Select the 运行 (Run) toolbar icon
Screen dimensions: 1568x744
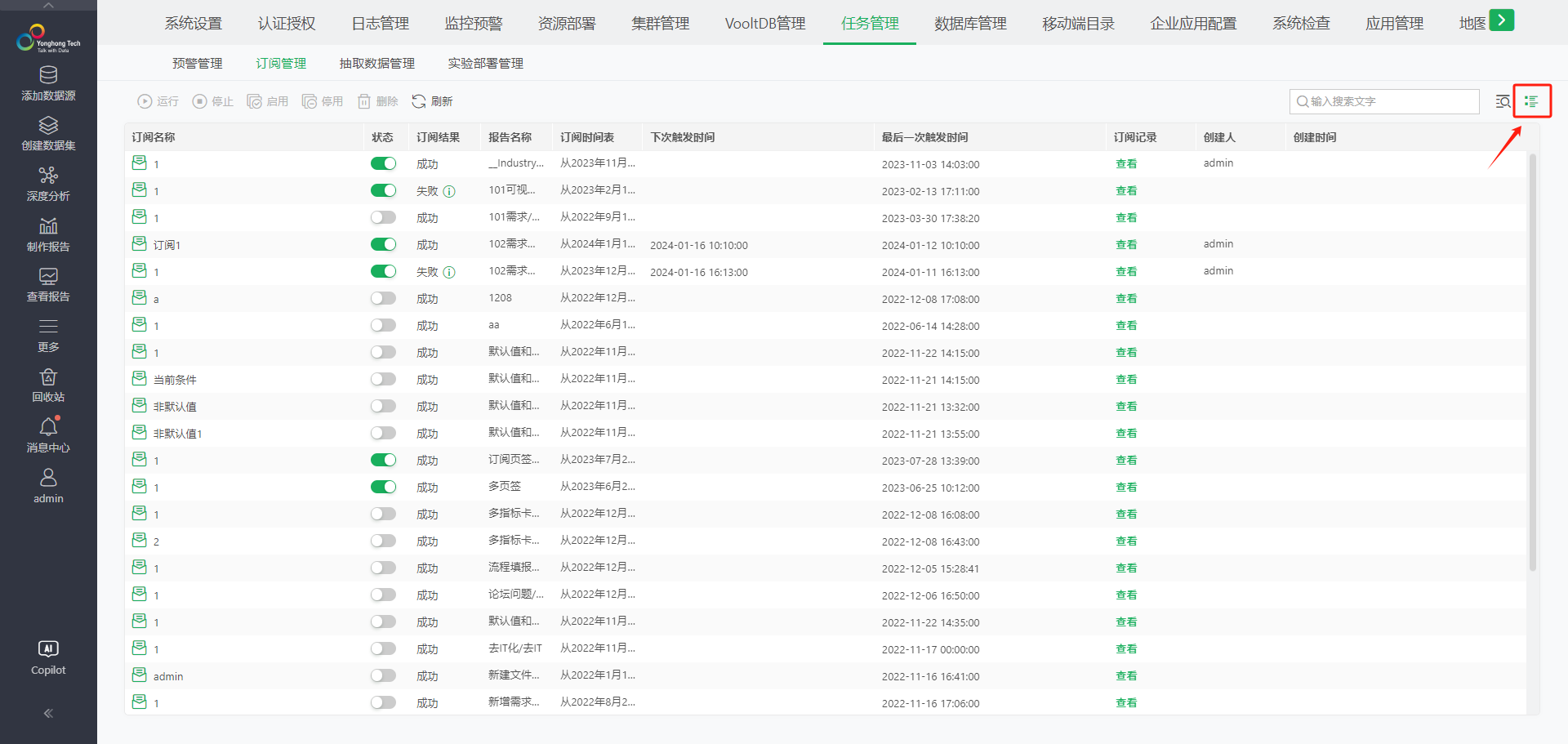tap(158, 100)
